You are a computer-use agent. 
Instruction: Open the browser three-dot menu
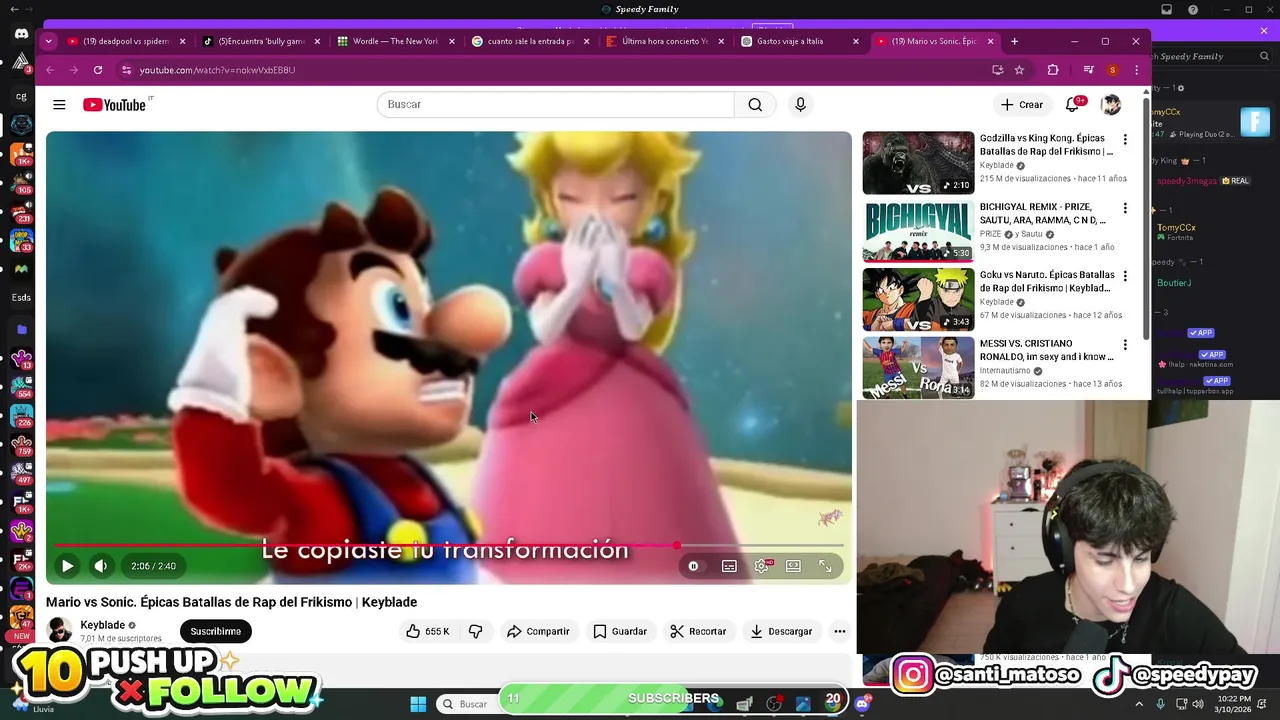pyautogui.click(x=1136, y=70)
